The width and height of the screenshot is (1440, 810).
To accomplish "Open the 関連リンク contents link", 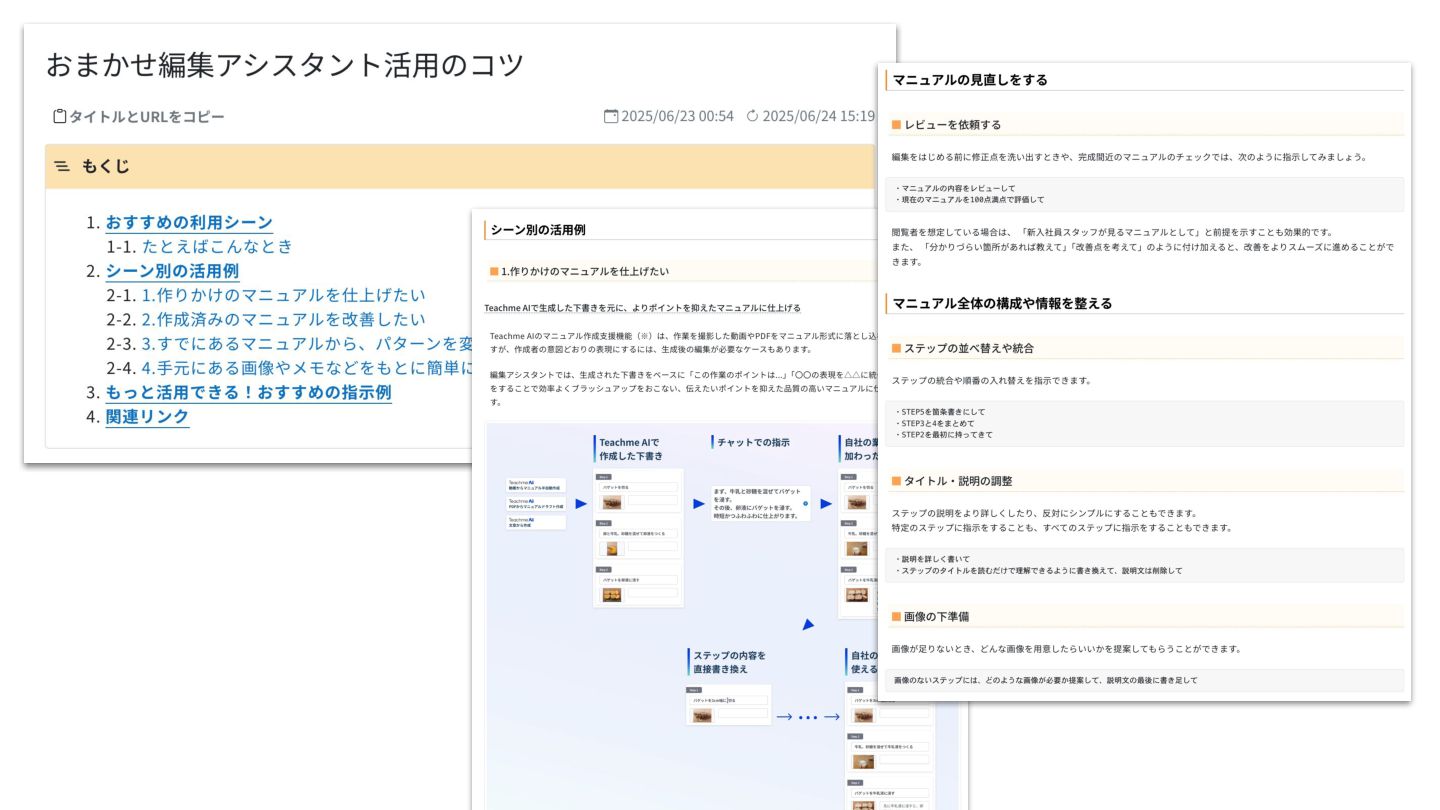I will click(147, 416).
